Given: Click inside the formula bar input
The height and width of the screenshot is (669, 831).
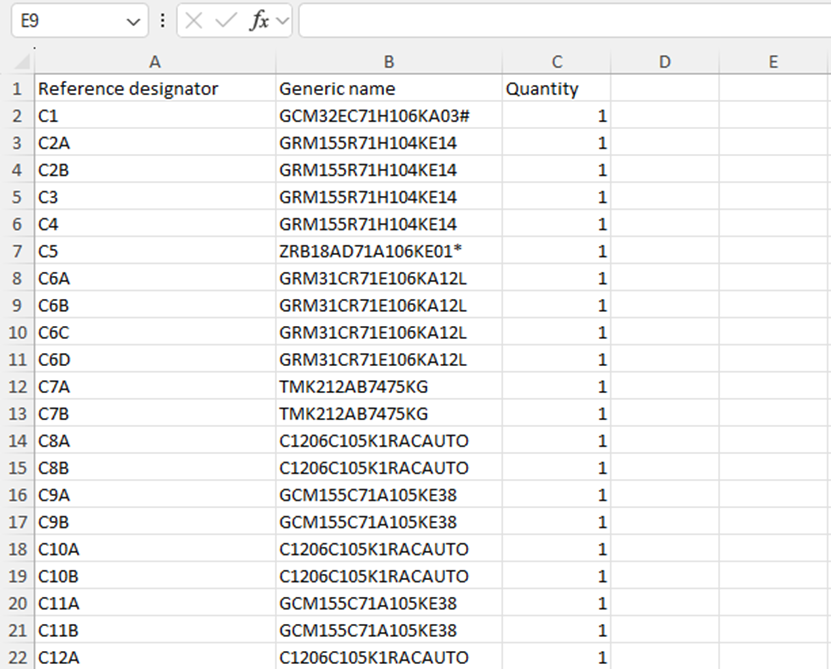Looking at the screenshot, I should pos(560,21).
